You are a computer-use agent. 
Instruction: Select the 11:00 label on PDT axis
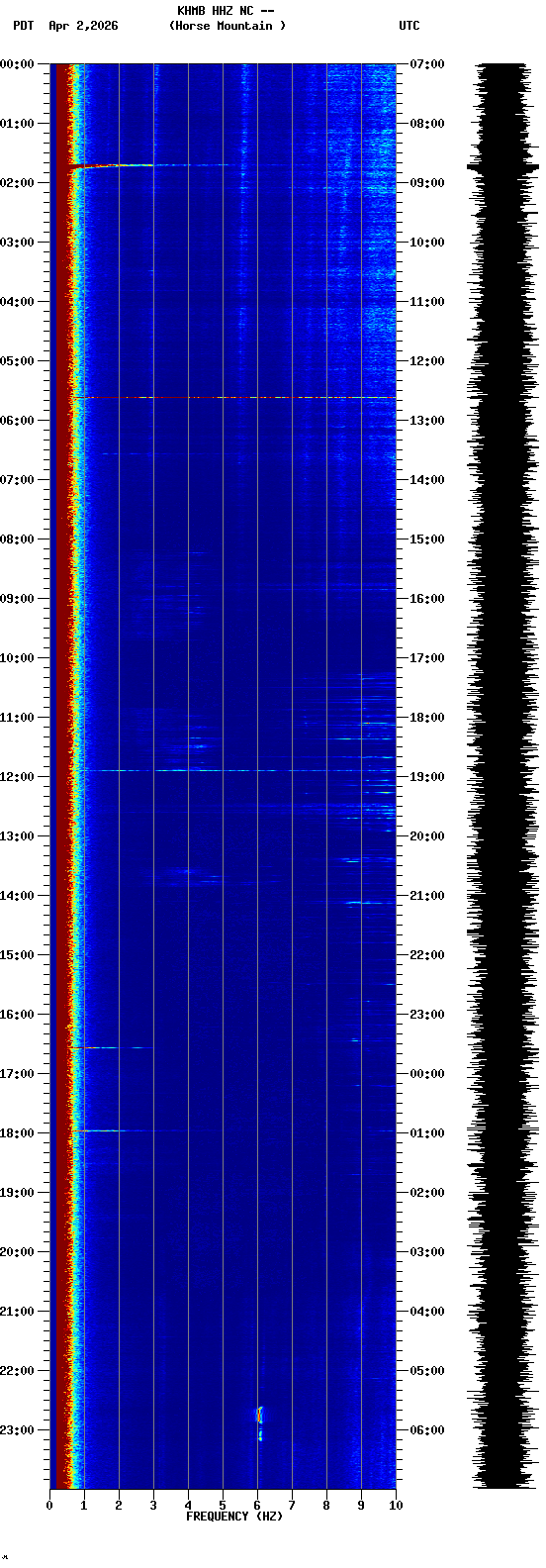click(x=17, y=718)
